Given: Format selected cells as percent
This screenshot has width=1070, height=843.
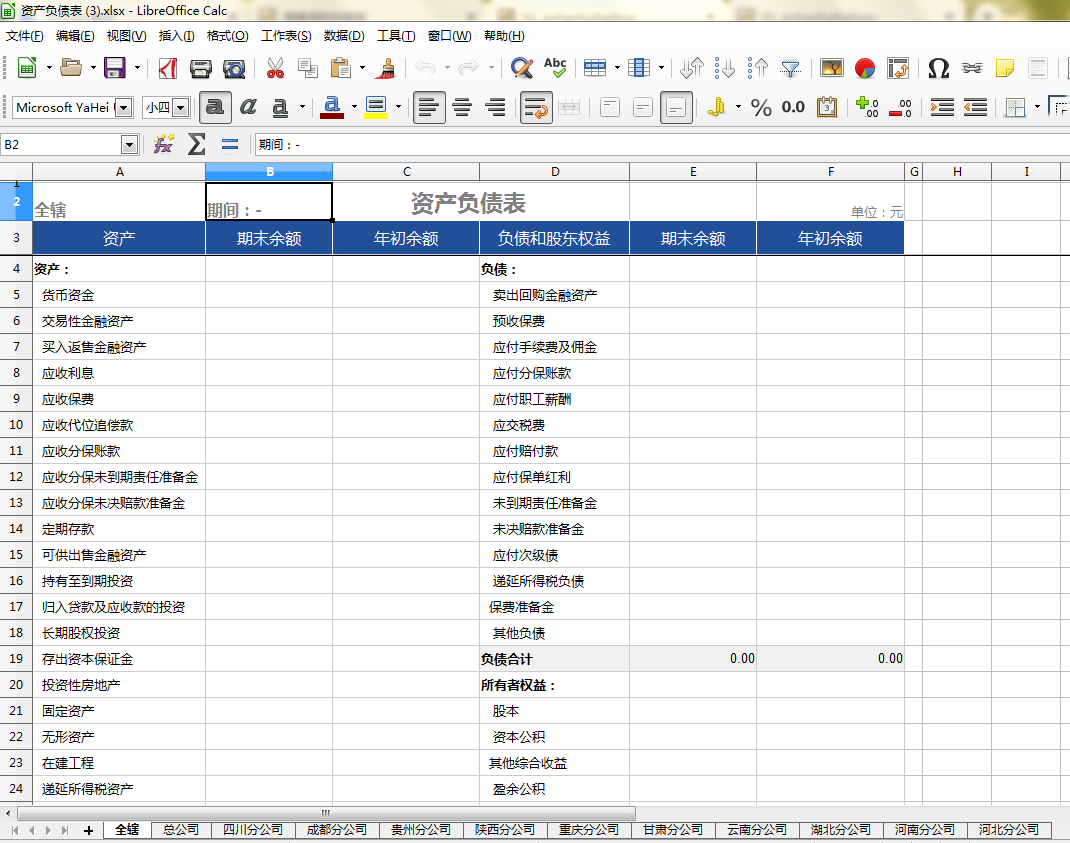Looking at the screenshot, I should [761, 107].
